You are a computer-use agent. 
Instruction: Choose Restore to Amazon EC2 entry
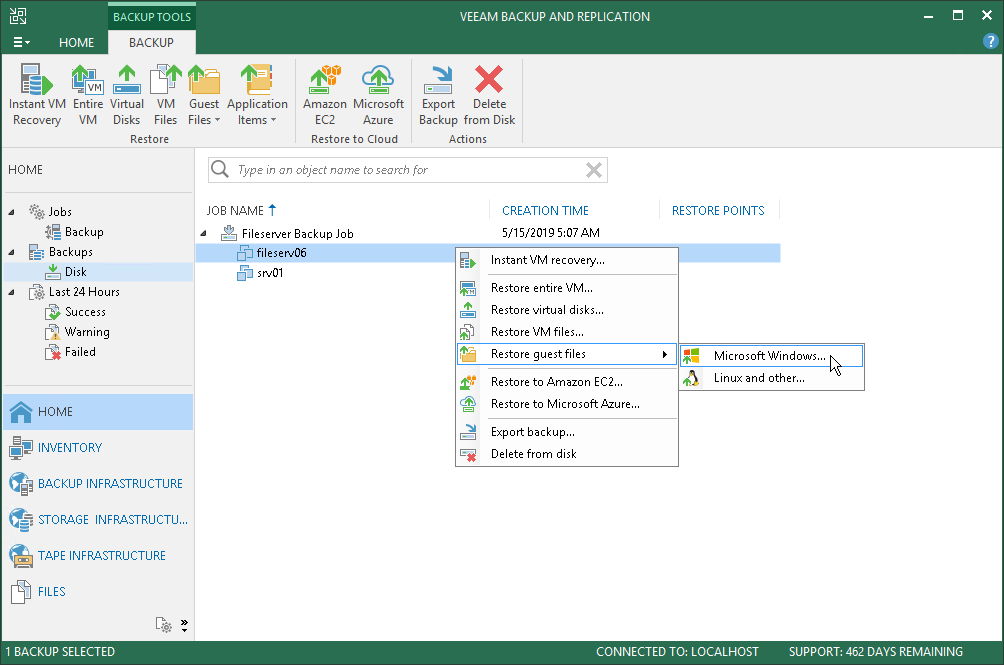[567, 382]
